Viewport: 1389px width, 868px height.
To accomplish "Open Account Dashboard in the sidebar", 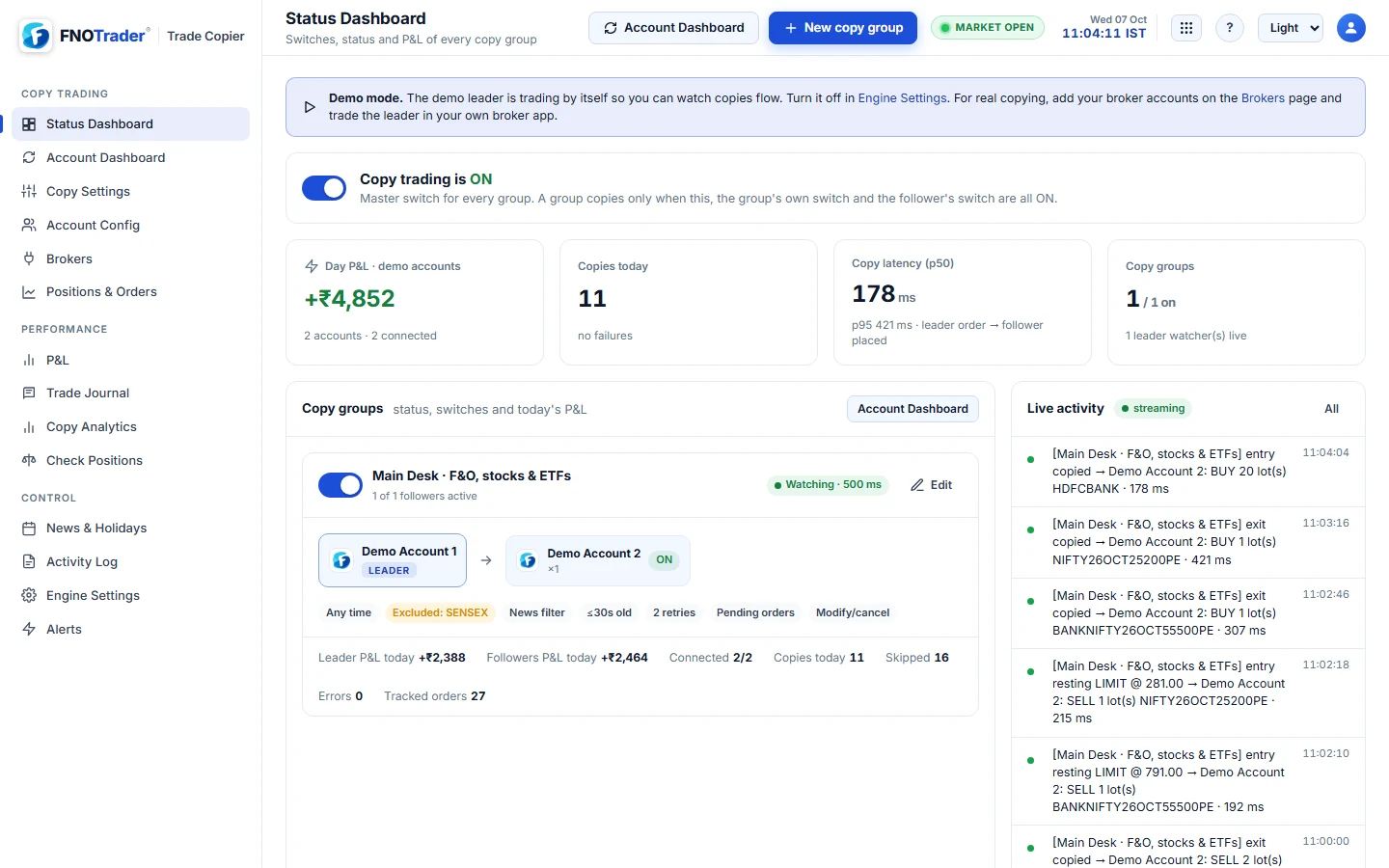I will 131,157.
